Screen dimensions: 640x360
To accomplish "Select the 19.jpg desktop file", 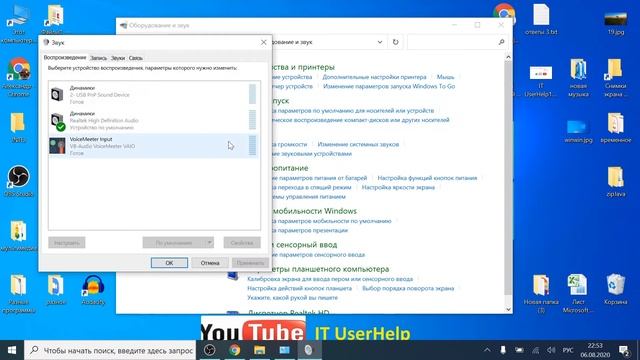I will point(616,22).
